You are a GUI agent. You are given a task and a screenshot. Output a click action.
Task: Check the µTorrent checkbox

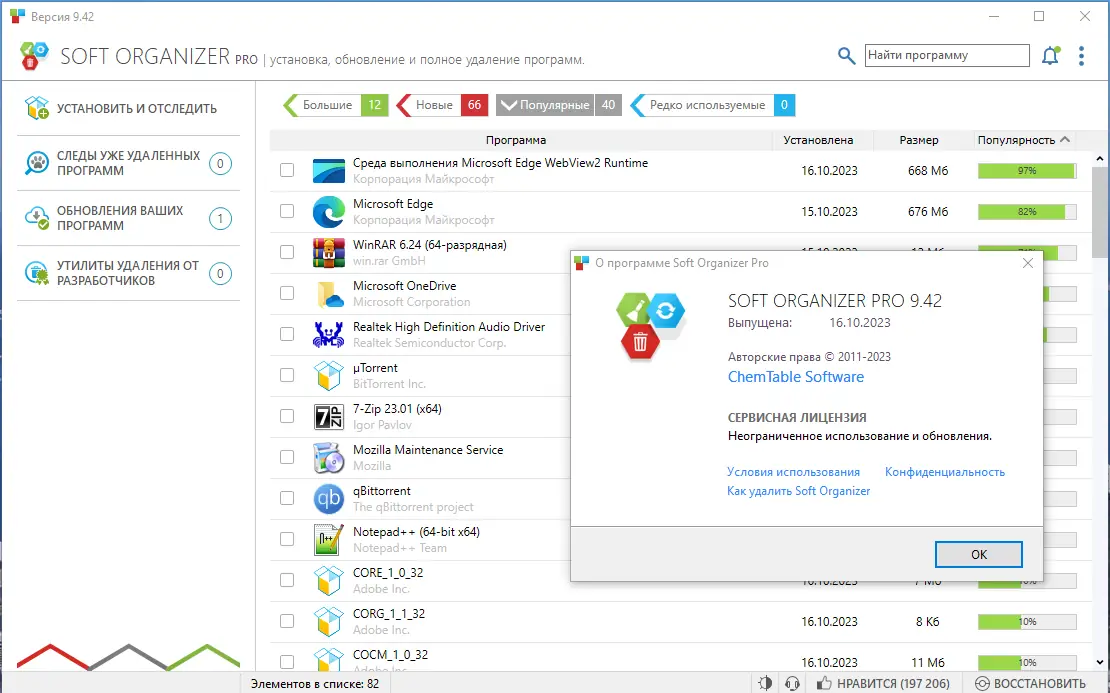pos(287,375)
